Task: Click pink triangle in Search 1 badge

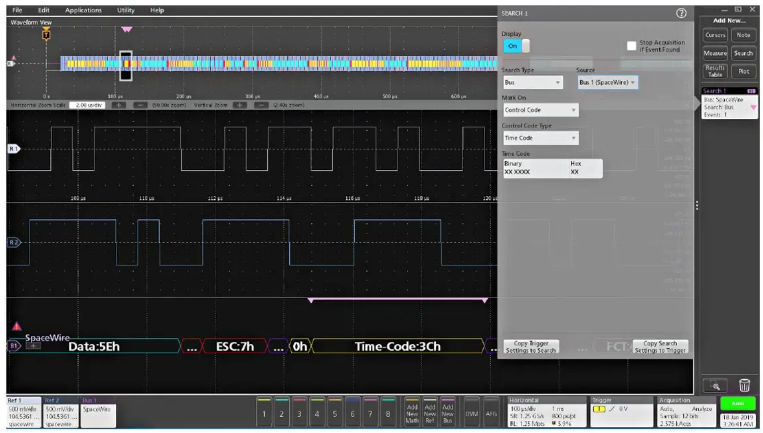Action: (x=753, y=107)
